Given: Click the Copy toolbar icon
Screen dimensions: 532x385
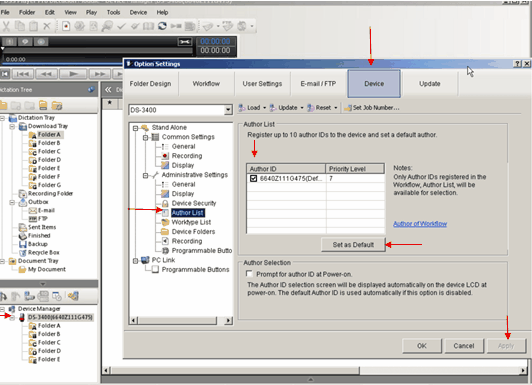Looking at the screenshot, I should pyautogui.click(x=20, y=26).
